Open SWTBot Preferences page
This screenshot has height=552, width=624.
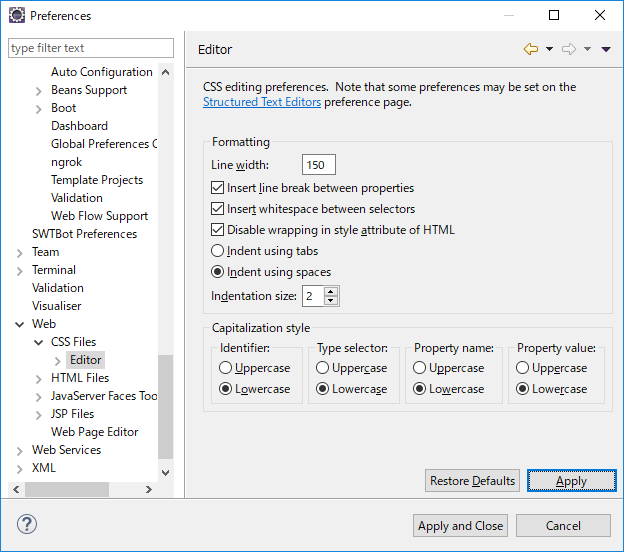click(x=84, y=234)
